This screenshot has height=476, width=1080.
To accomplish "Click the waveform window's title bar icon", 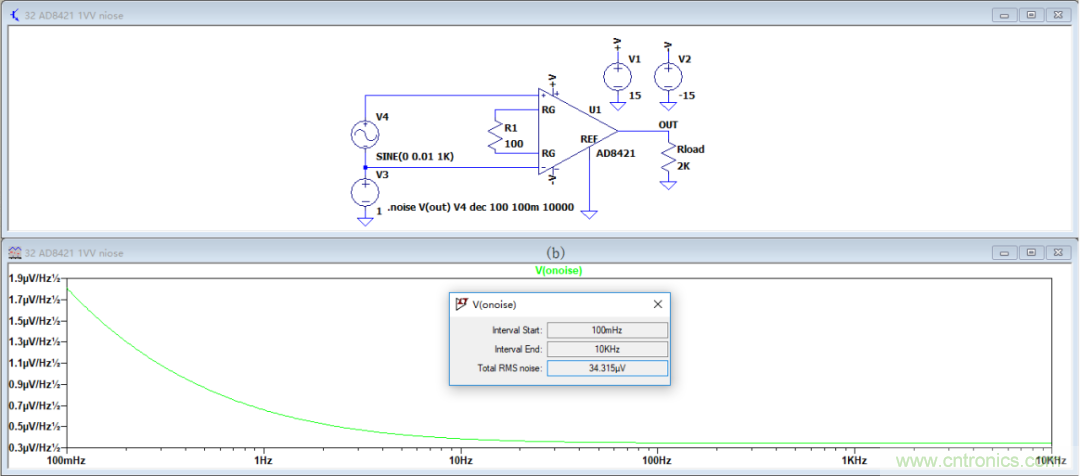I will click(x=14, y=253).
